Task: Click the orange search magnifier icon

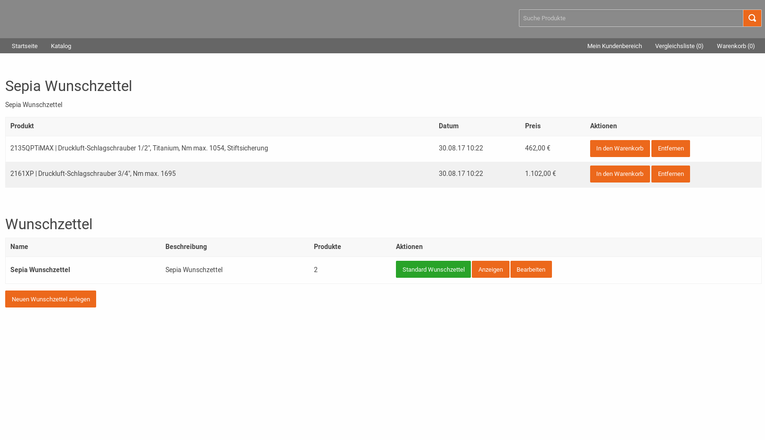Action: coord(752,18)
